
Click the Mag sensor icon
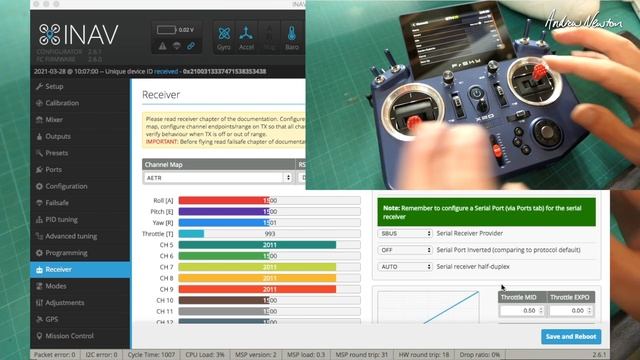click(269, 38)
